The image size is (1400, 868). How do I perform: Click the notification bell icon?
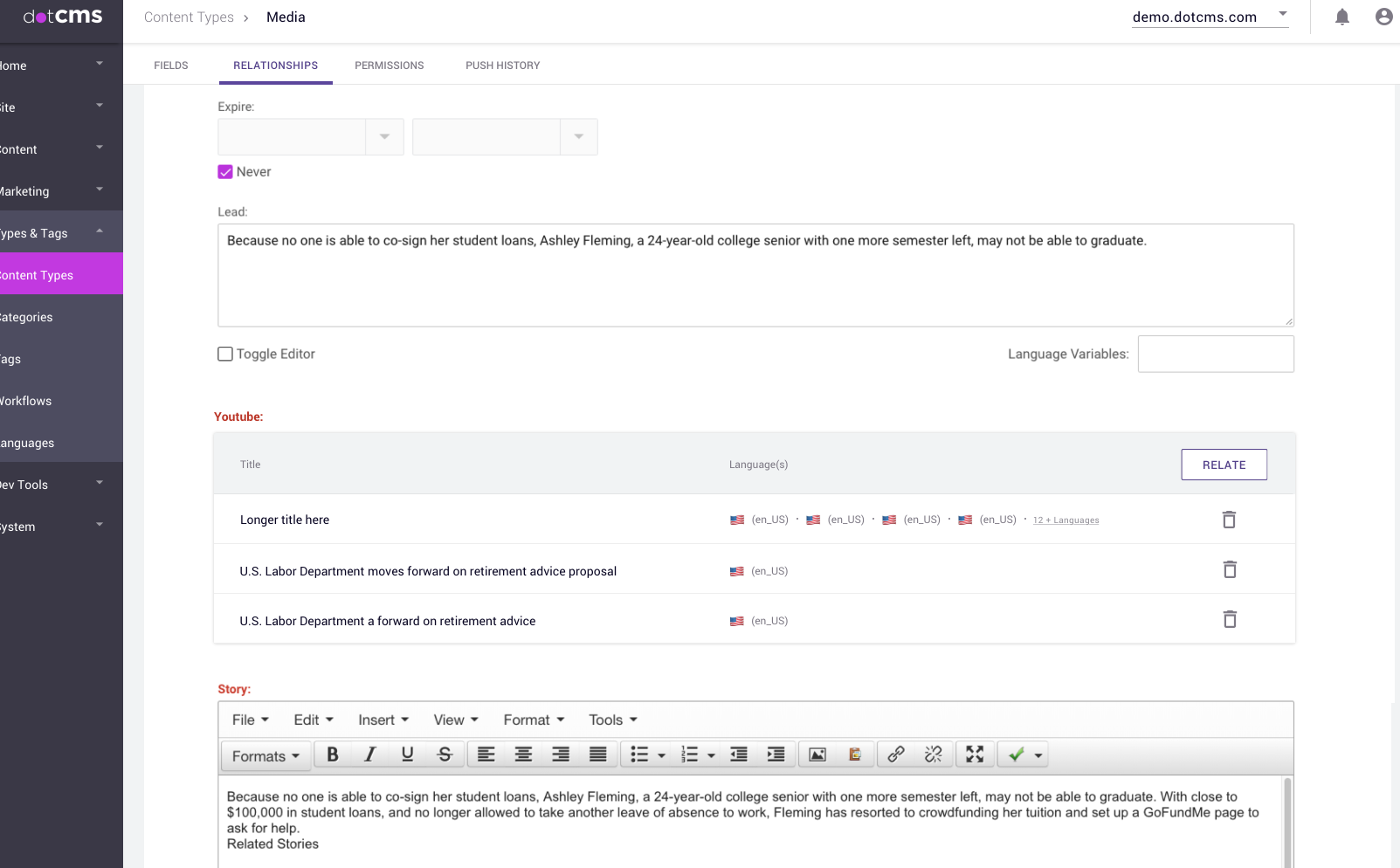[x=1342, y=17]
